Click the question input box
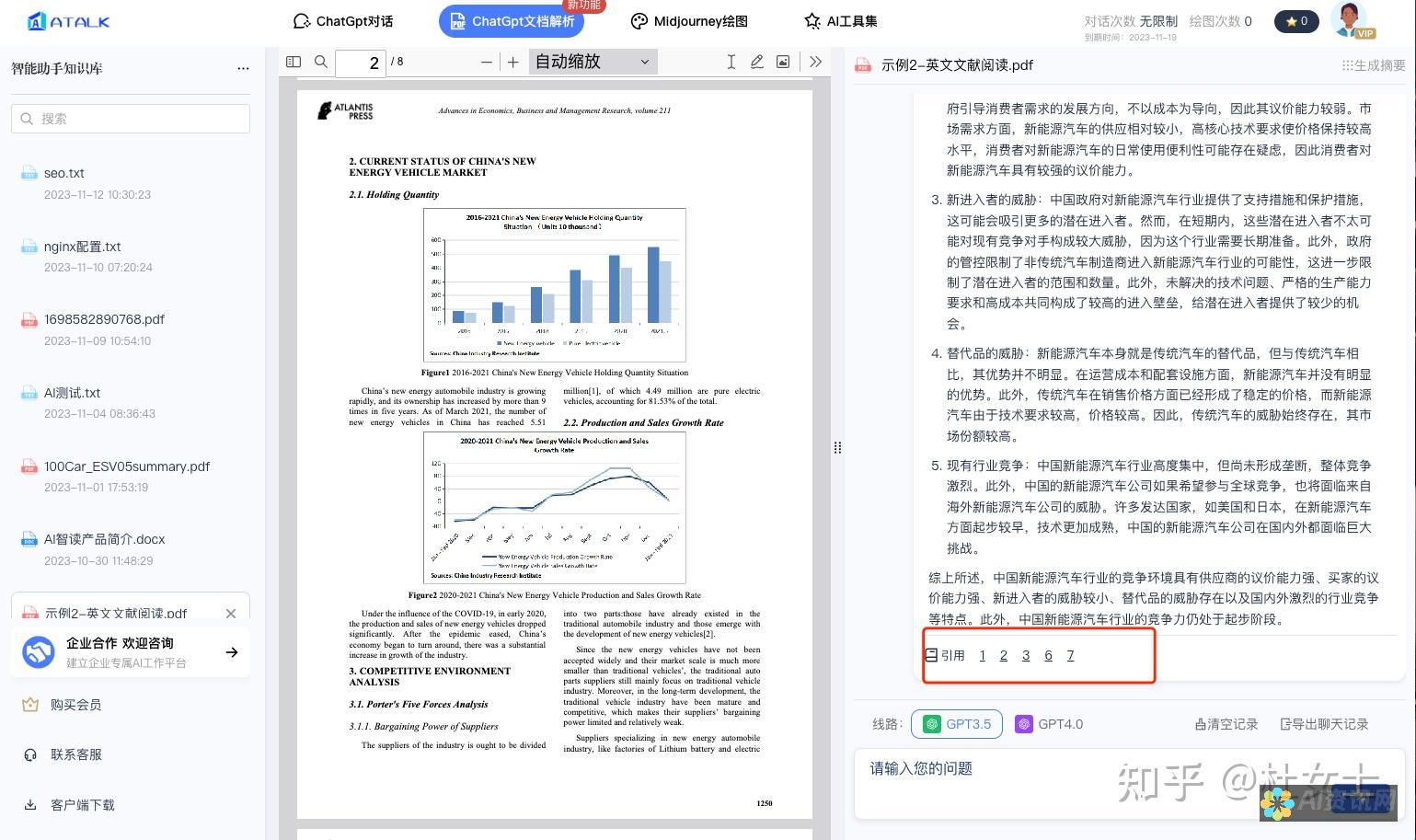Screen dimensions: 1416x840 (1130, 783)
